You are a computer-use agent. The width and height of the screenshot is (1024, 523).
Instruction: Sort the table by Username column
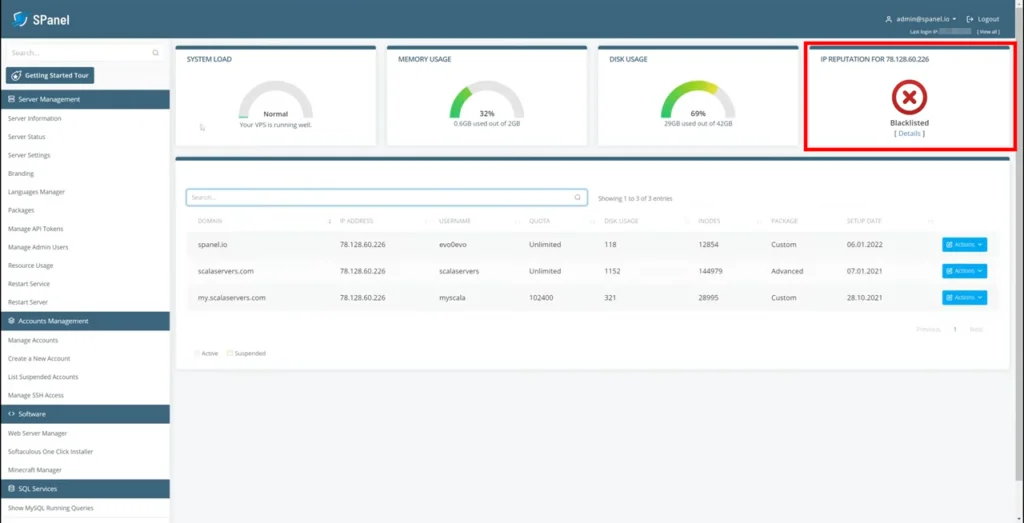tap(455, 221)
